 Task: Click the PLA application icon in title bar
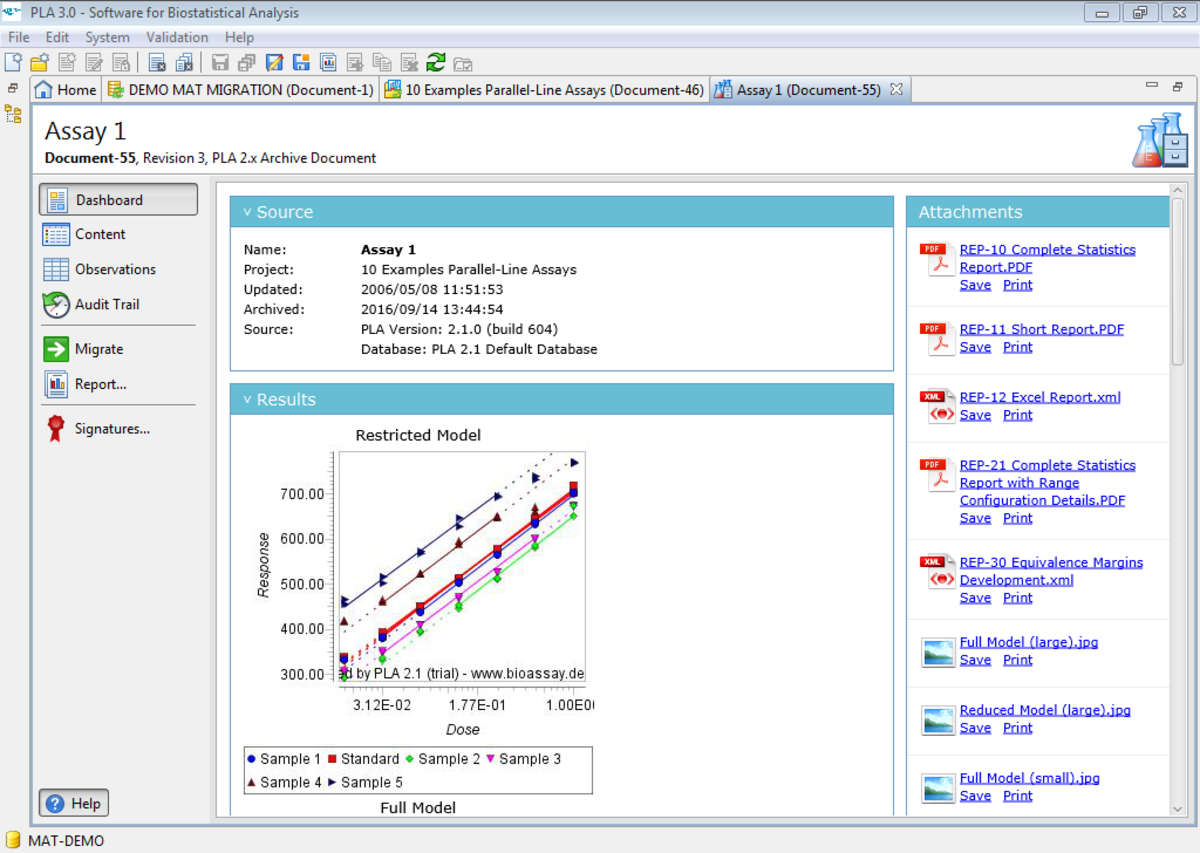coord(13,13)
